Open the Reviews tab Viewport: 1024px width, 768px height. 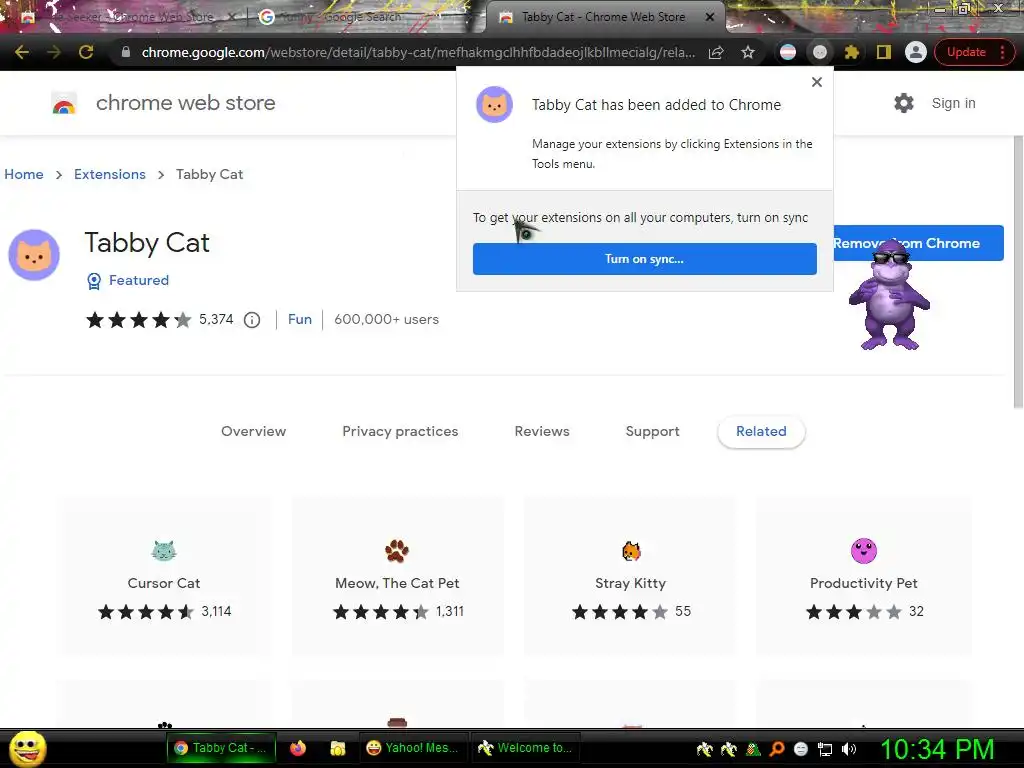[542, 432]
